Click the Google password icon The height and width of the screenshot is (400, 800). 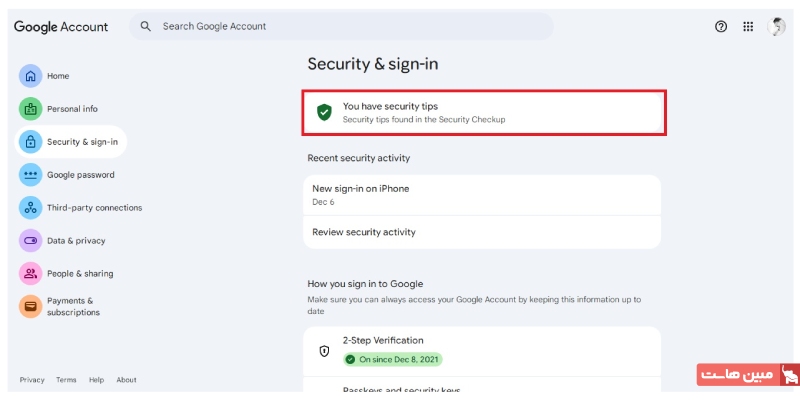click(x=31, y=175)
